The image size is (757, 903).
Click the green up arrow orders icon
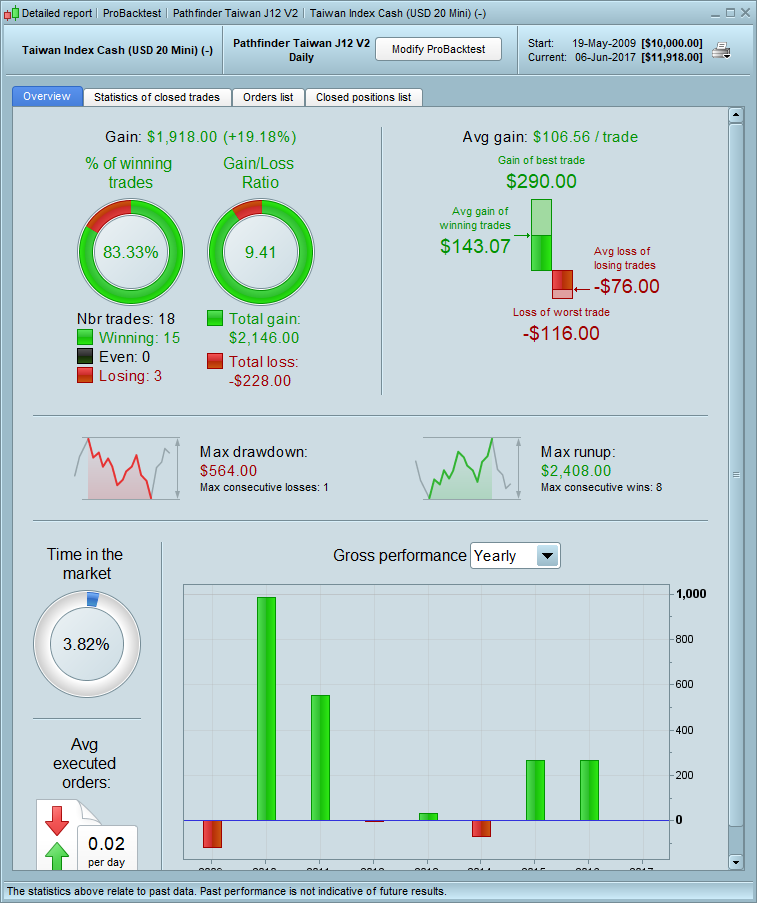pos(56,856)
